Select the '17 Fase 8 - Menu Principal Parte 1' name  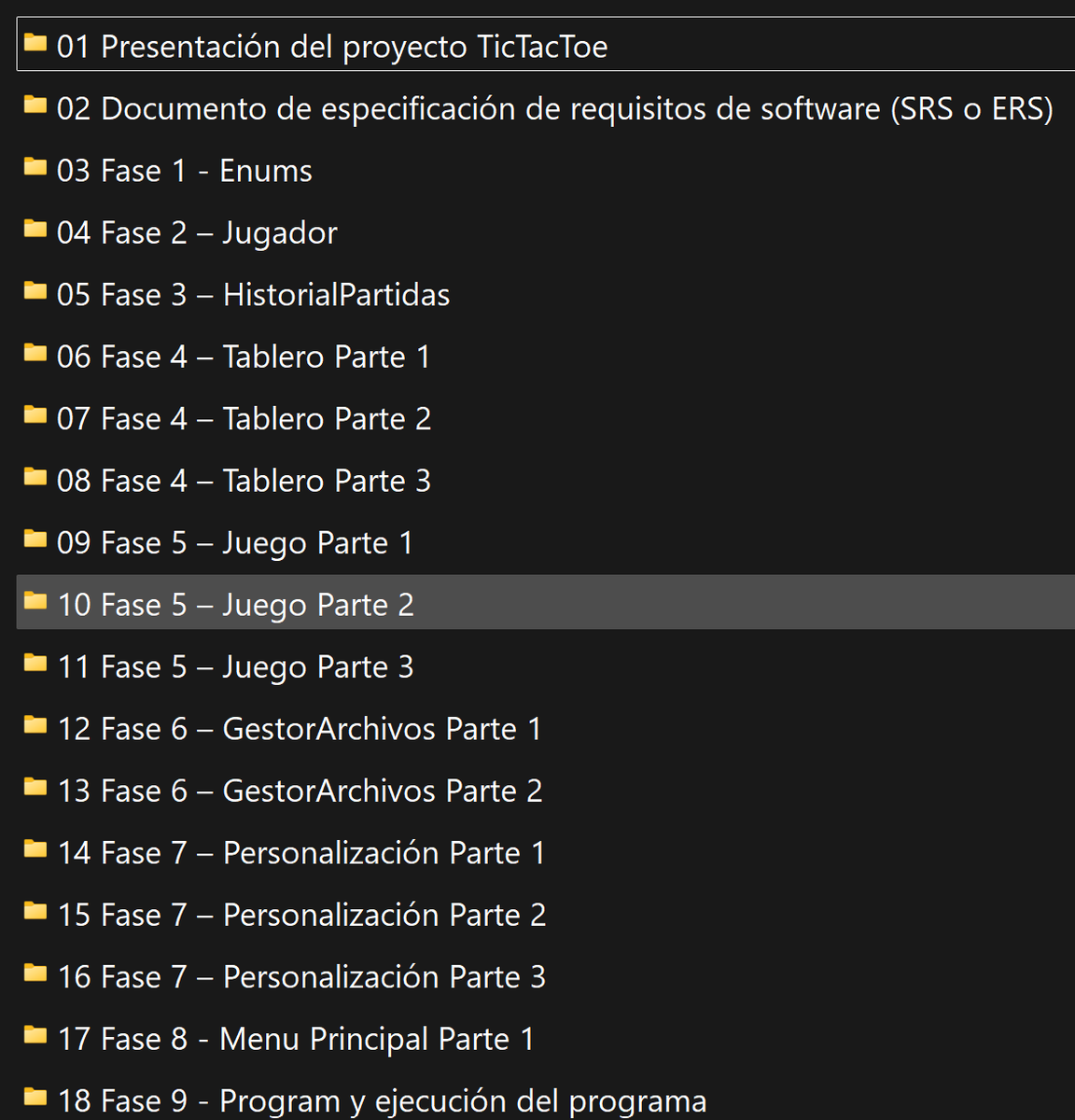coord(296,1039)
